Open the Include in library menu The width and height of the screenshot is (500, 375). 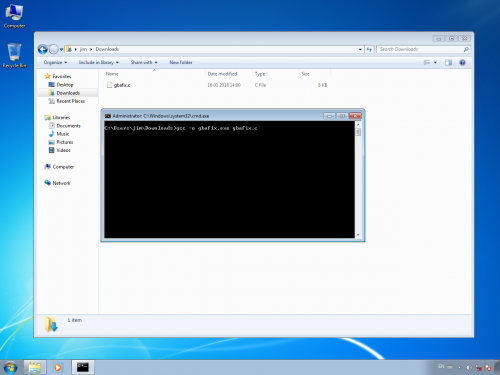pos(99,62)
